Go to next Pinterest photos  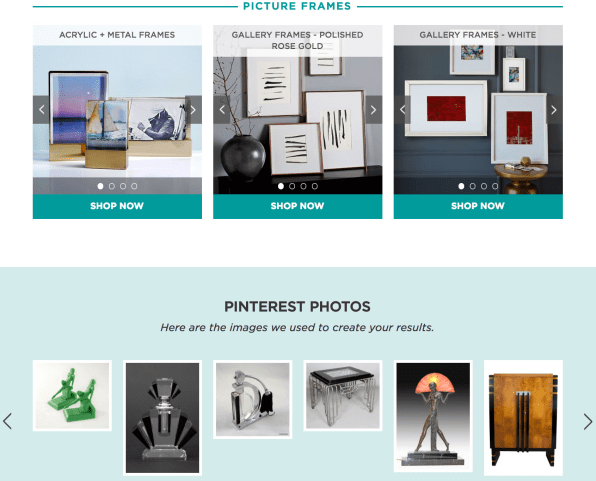pos(588,421)
